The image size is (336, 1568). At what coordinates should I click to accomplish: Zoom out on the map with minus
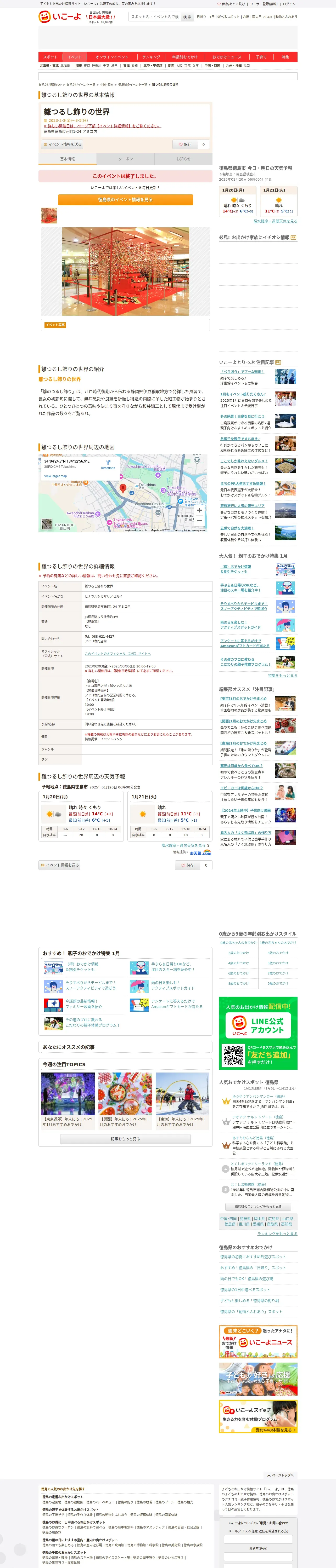point(199,521)
